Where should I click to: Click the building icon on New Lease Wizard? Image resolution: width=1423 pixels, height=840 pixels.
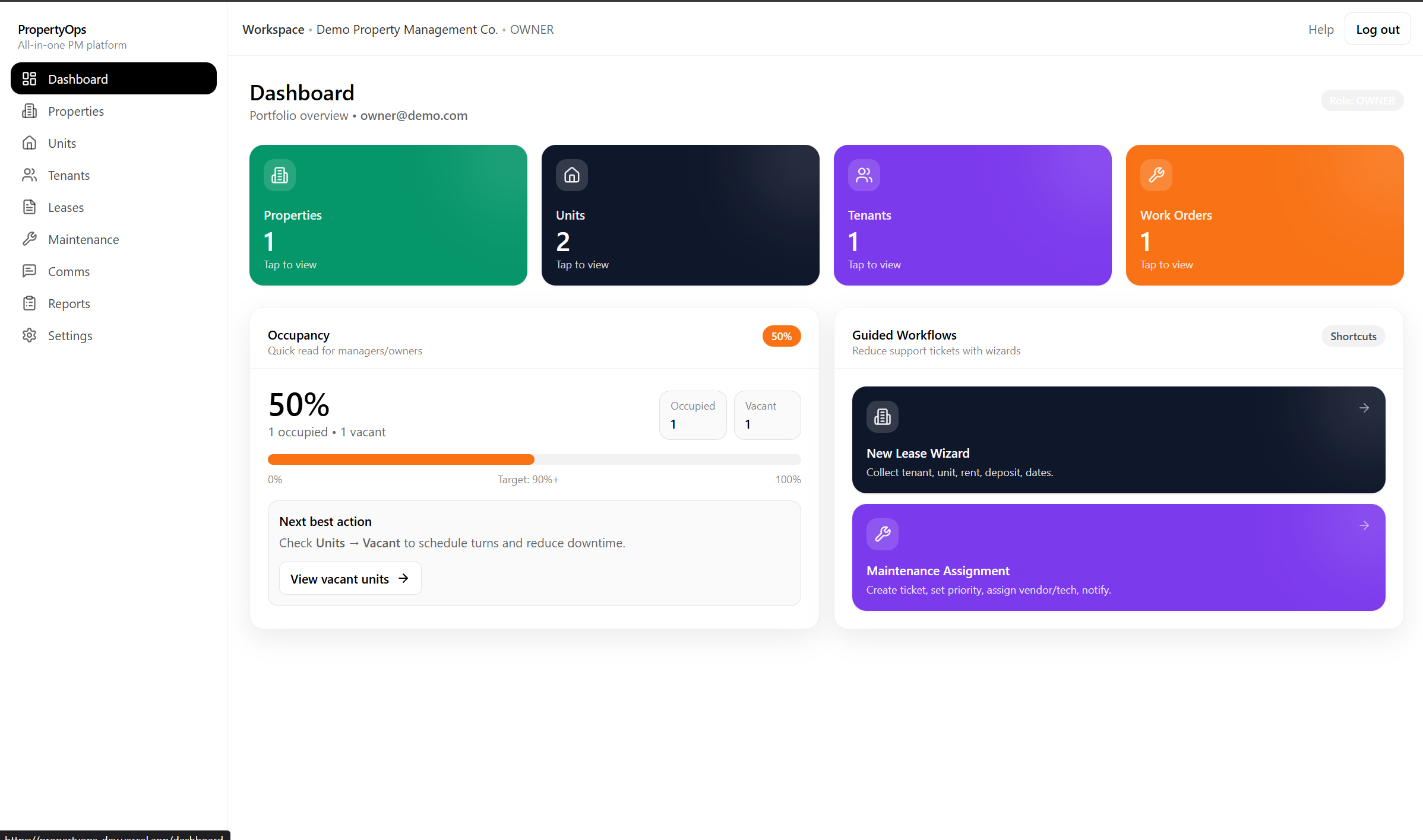pyautogui.click(x=882, y=417)
